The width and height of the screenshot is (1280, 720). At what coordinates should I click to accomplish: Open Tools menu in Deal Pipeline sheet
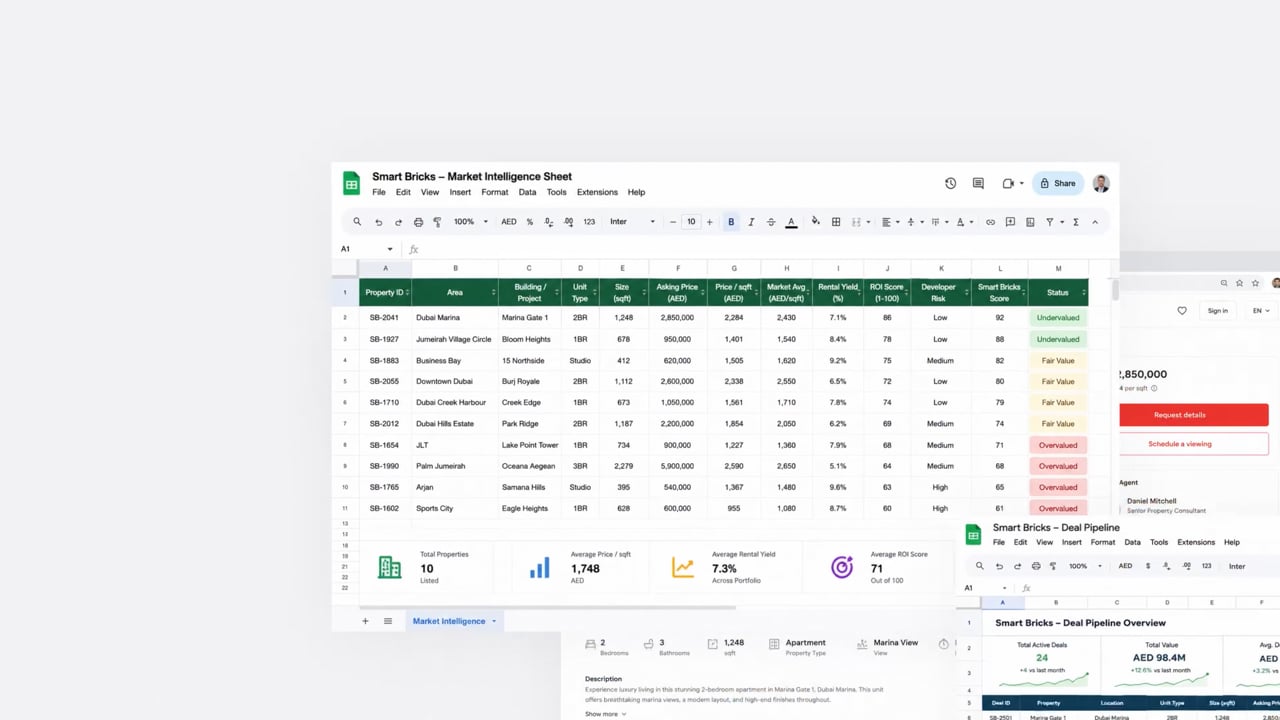pos(1159,542)
